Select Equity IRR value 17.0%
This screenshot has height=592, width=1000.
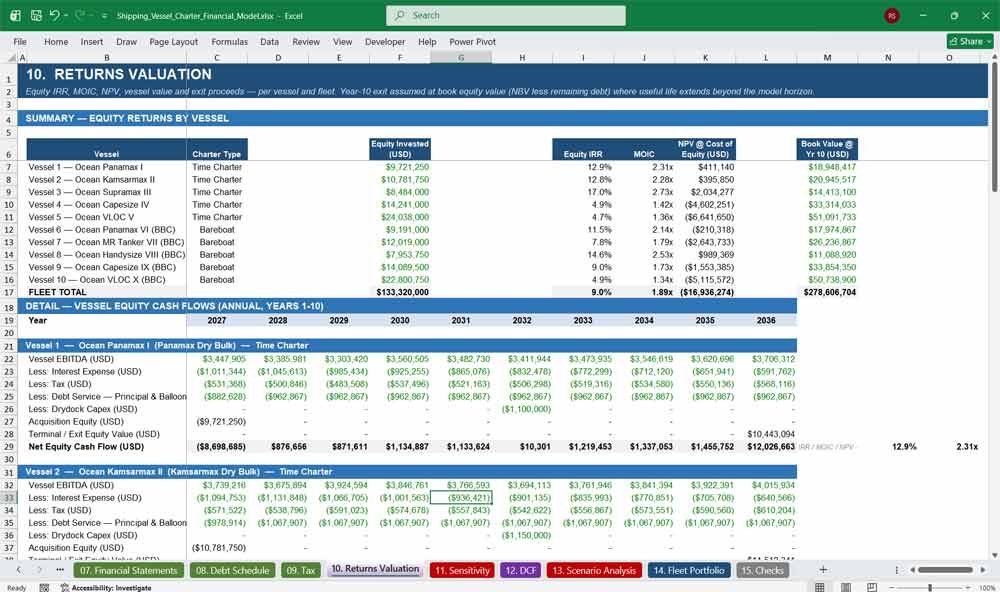(x=583, y=192)
